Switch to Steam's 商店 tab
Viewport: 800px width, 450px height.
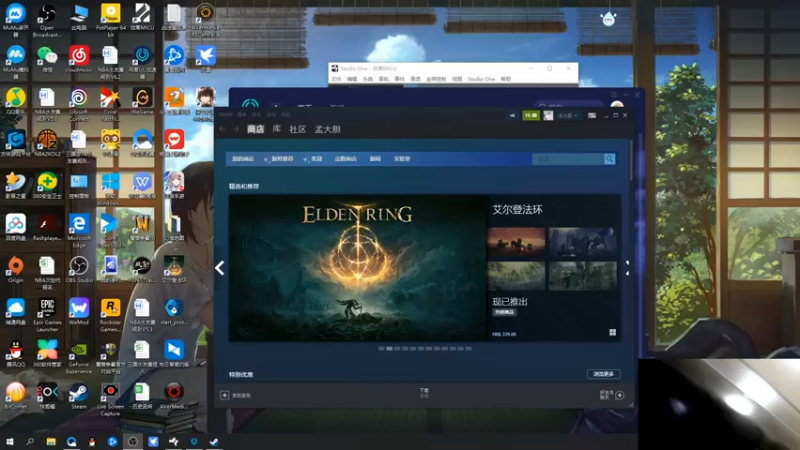[x=256, y=129]
